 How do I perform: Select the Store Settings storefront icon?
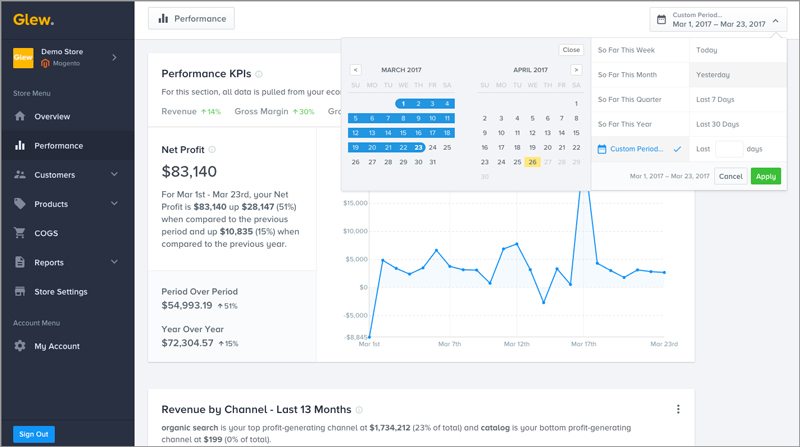(x=20, y=291)
